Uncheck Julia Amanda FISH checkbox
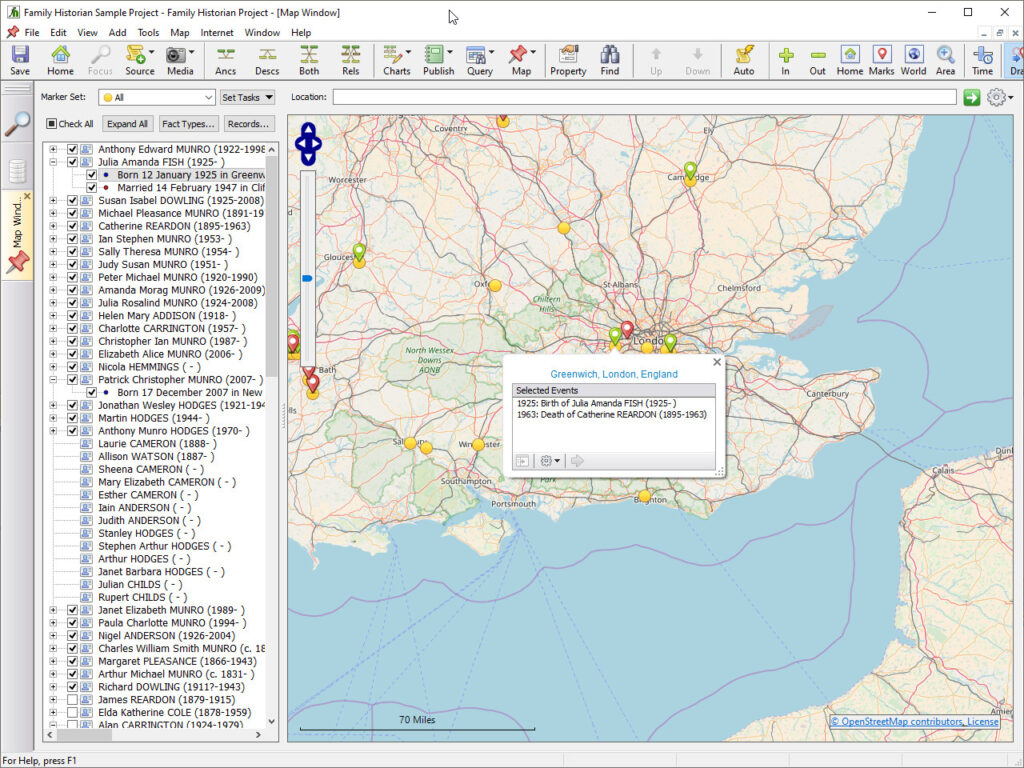 tap(72, 162)
